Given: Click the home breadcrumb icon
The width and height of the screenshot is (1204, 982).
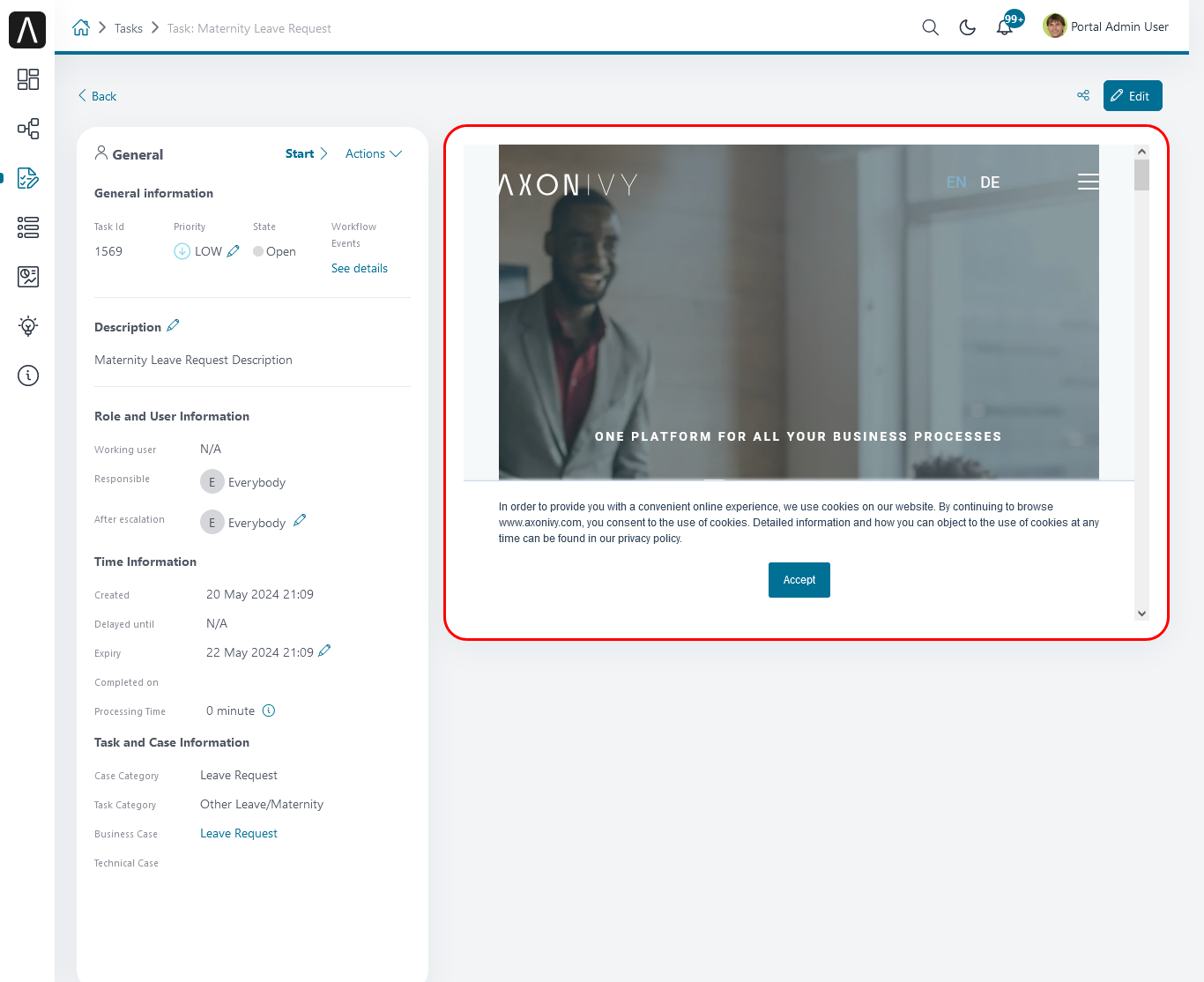Looking at the screenshot, I should click(81, 27).
